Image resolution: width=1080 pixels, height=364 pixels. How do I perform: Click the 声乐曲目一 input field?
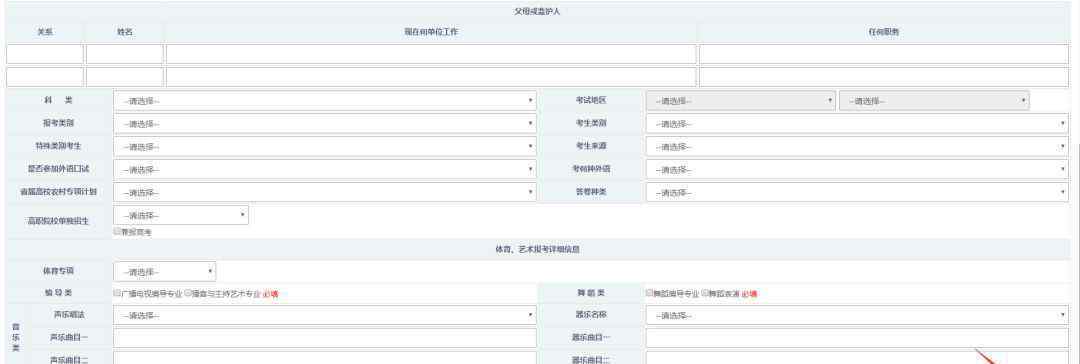click(x=324, y=338)
